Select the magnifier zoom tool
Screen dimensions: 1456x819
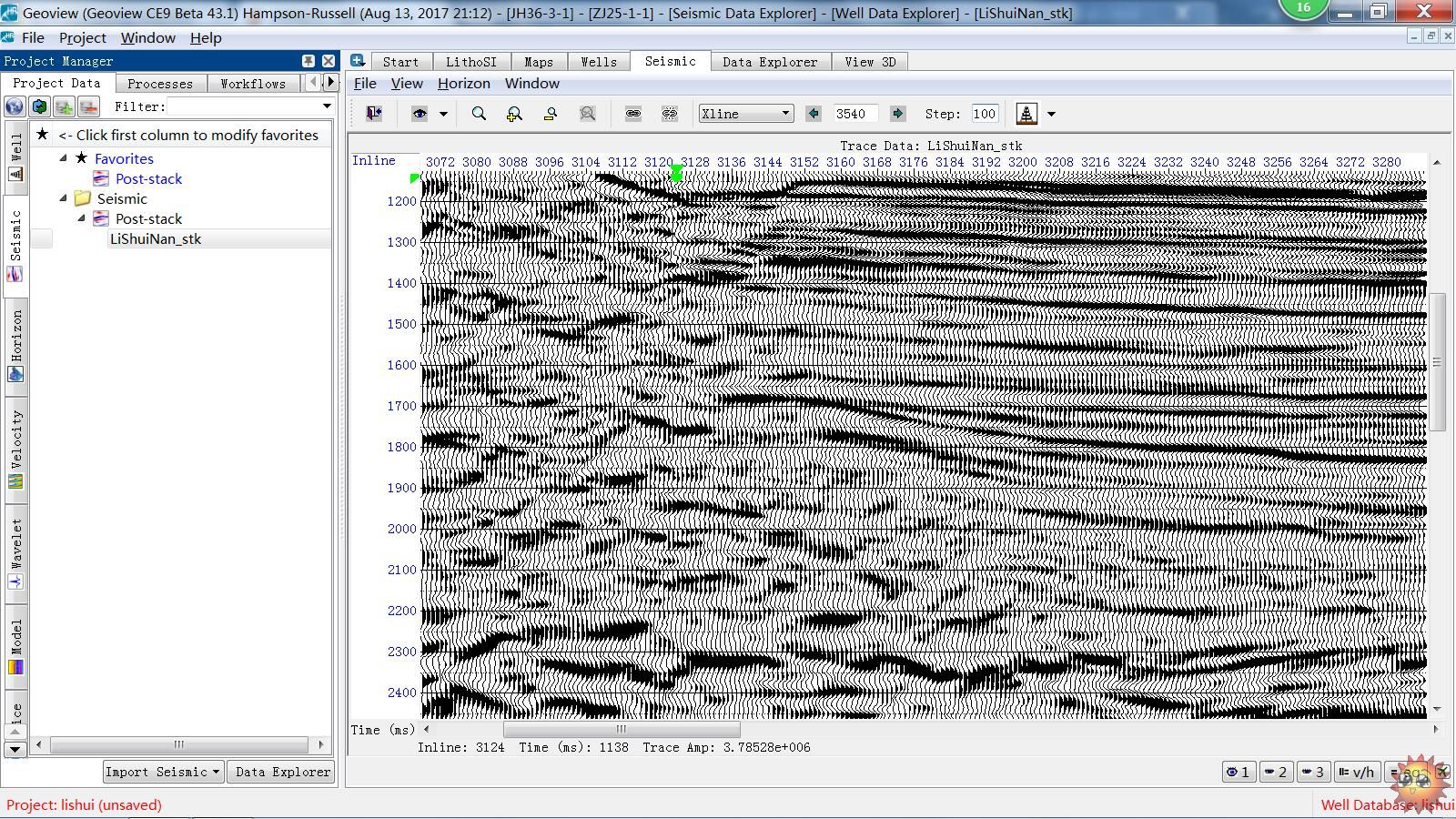coord(479,114)
